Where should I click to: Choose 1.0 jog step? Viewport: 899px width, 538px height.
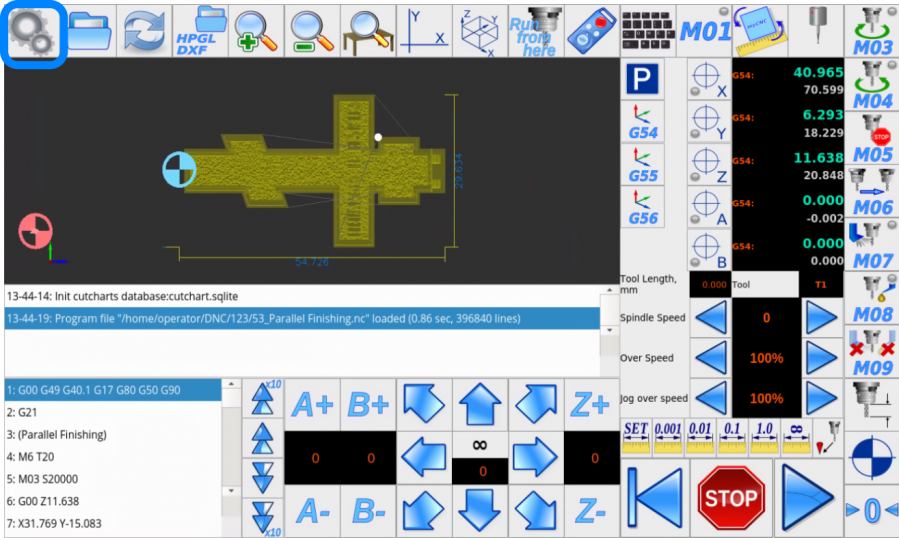click(x=764, y=438)
